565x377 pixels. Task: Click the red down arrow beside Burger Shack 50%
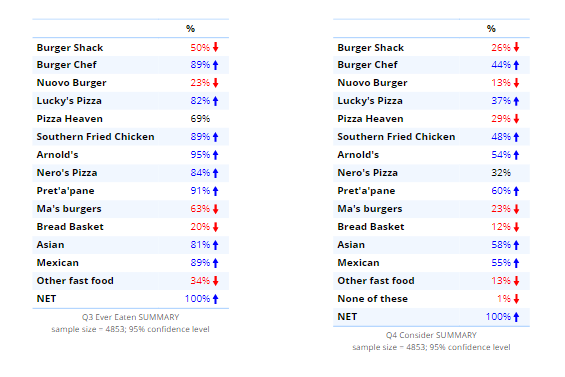pyautogui.click(x=215, y=47)
